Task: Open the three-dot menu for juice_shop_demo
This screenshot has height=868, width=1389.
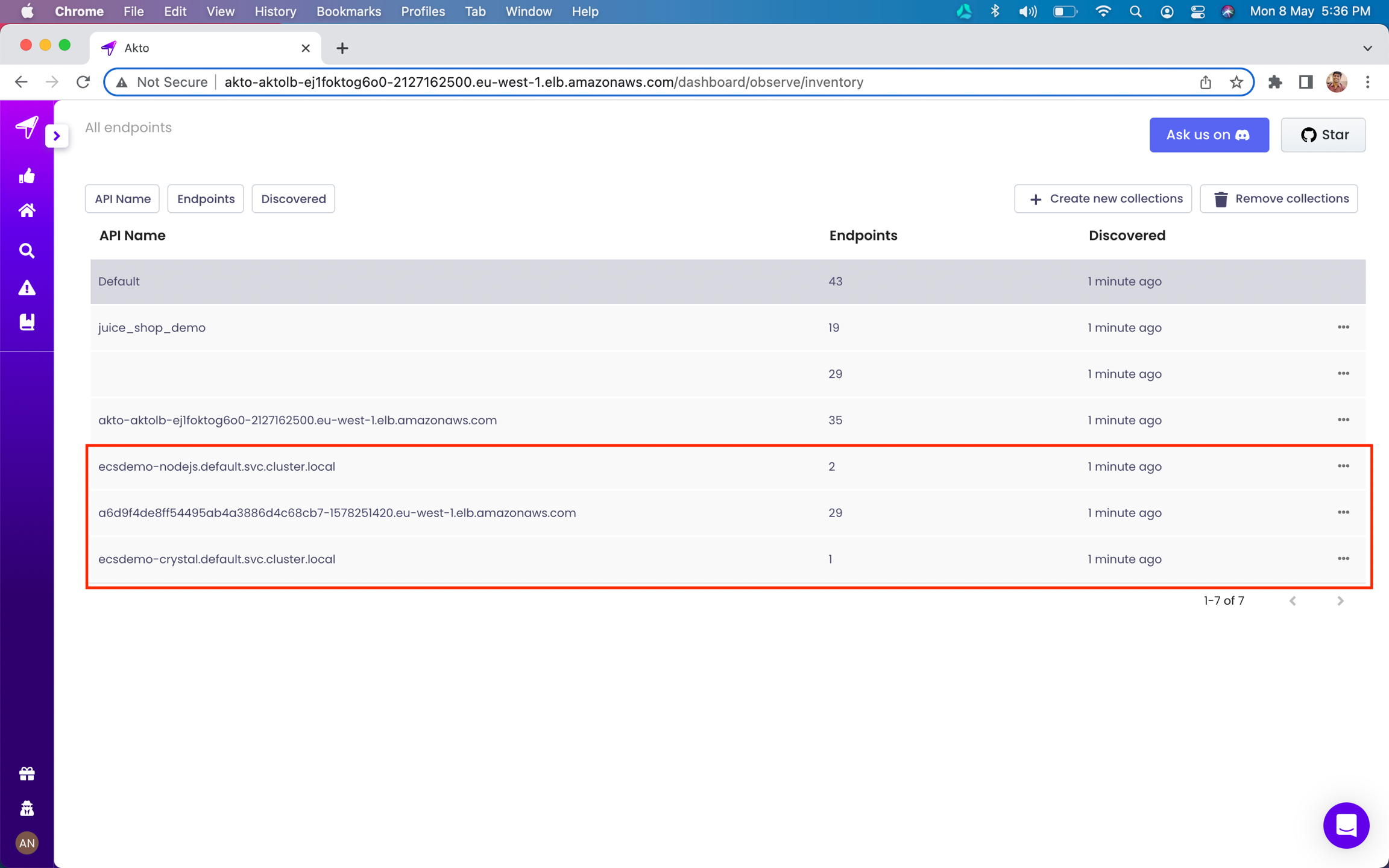Action: point(1343,327)
